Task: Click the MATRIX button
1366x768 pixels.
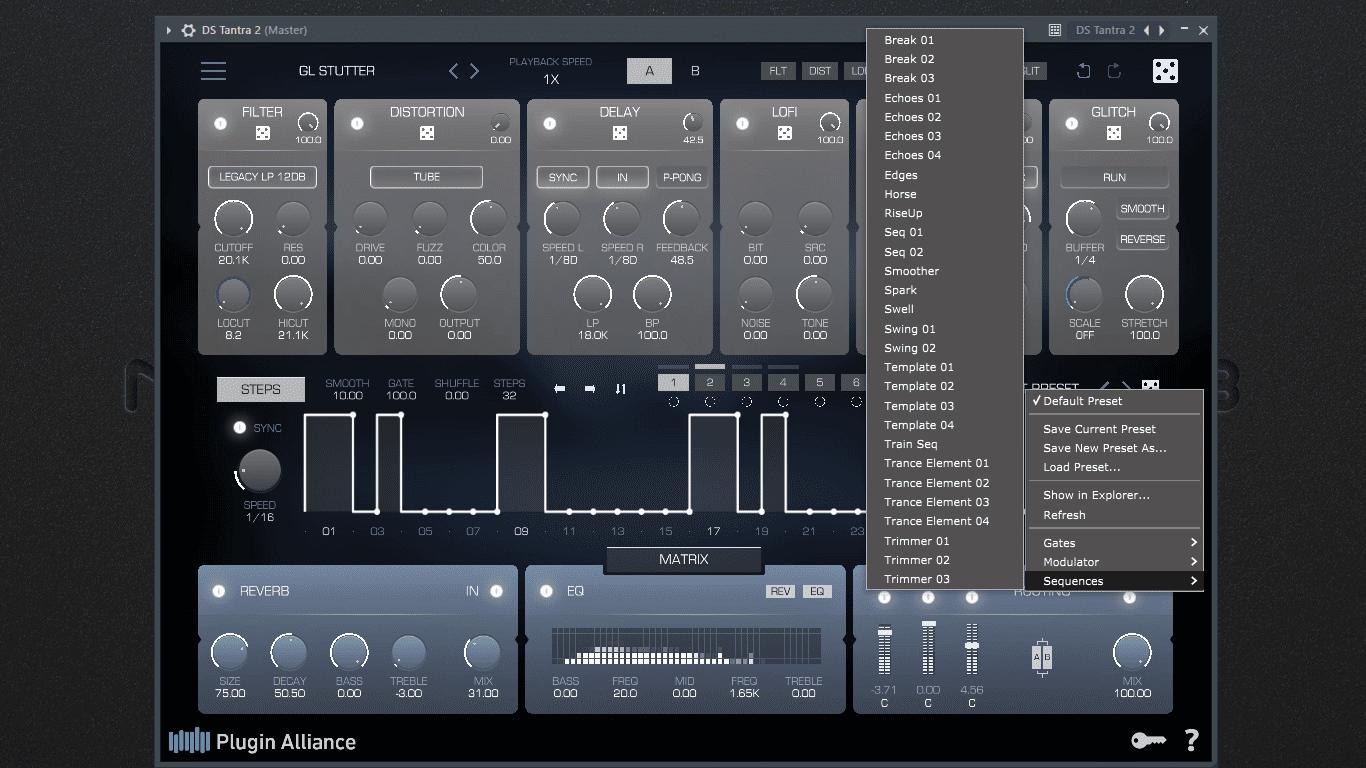Action: point(684,560)
